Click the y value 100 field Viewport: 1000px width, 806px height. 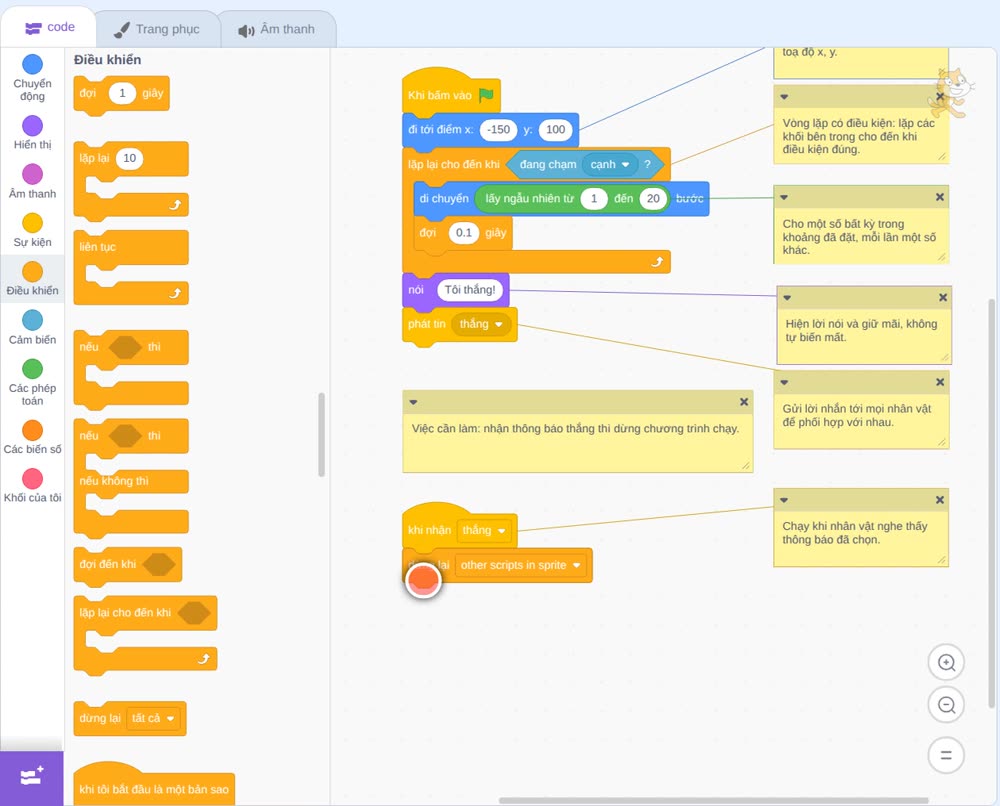pos(555,129)
